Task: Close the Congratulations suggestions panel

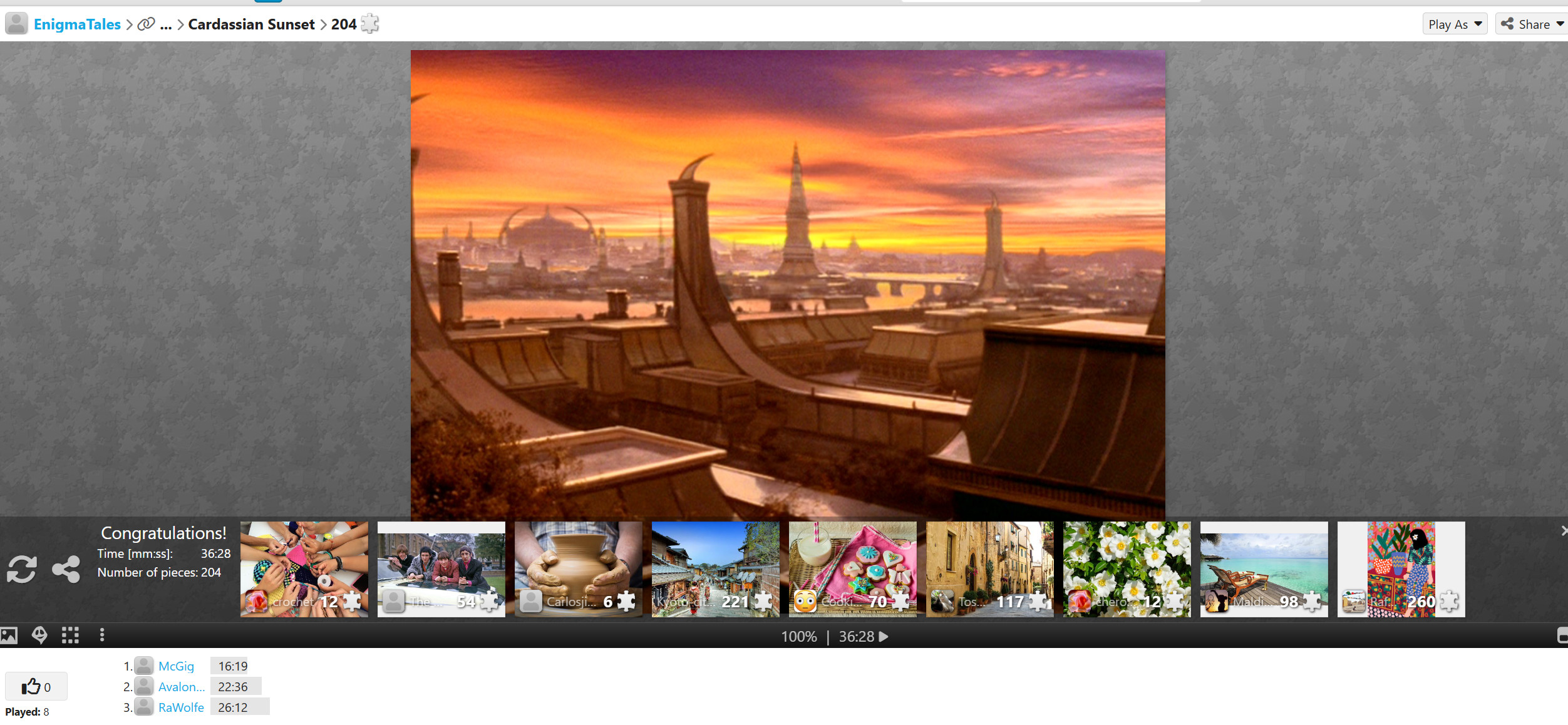Action: click(1564, 531)
